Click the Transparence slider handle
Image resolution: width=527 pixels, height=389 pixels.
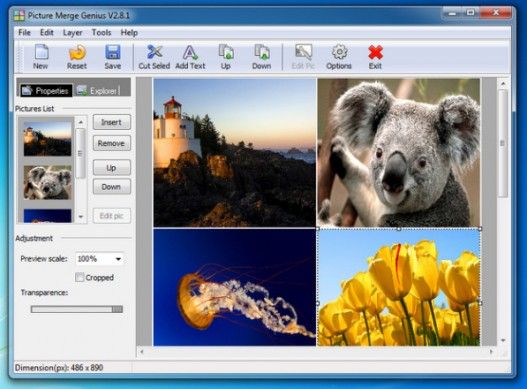[117, 309]
